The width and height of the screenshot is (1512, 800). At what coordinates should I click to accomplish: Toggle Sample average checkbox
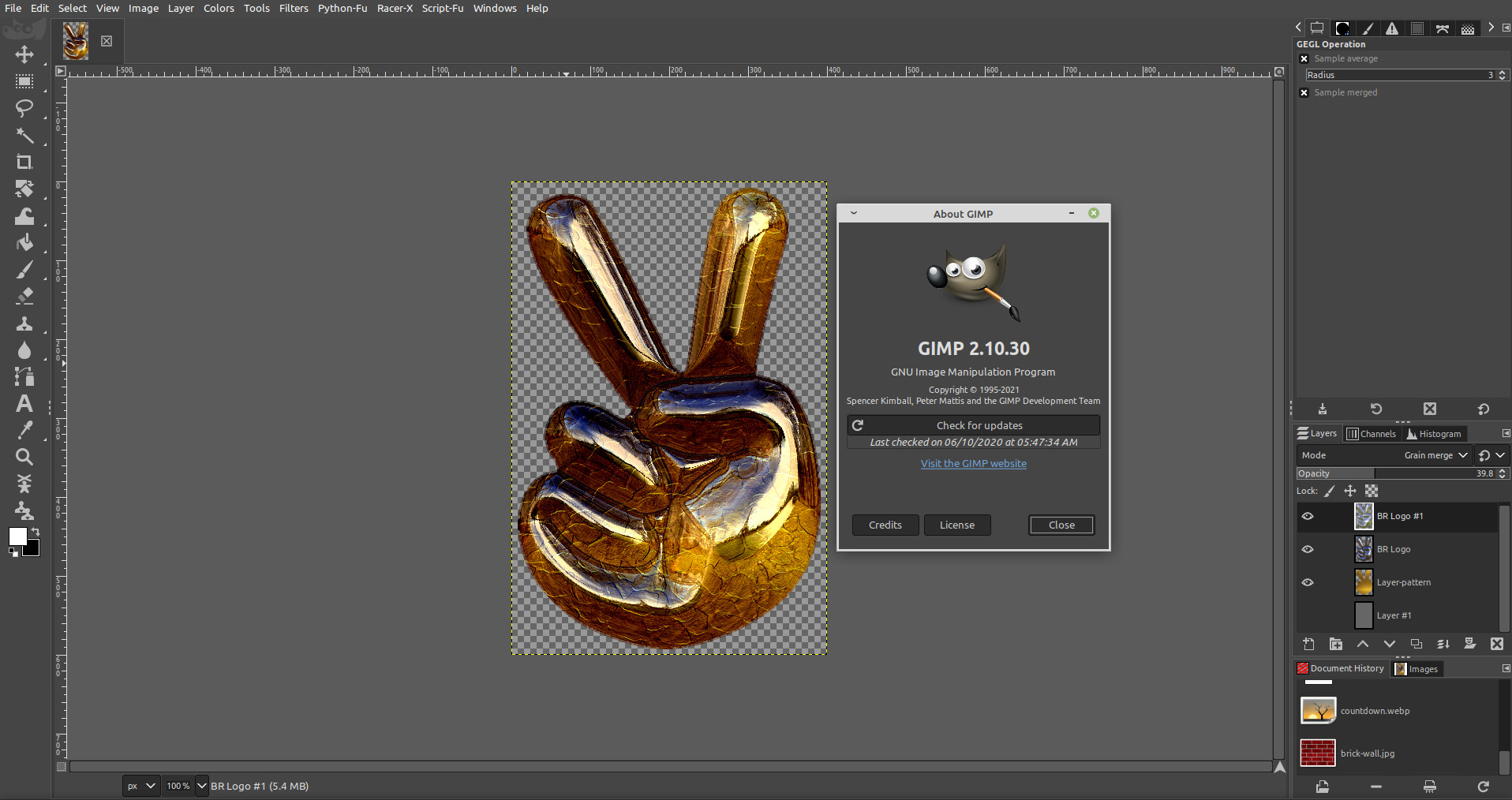pos(1304,58)
